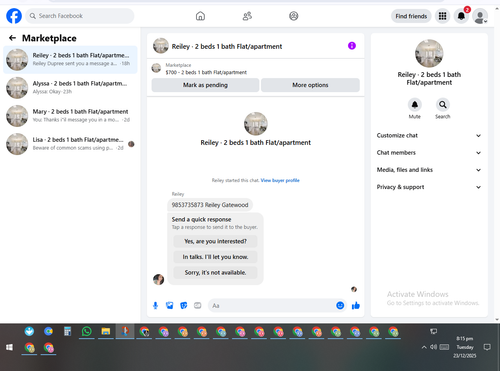Click the '9853735873 Reiley Gatewood' message
Screen dimensions: 500x371
(x=210, y=205)
